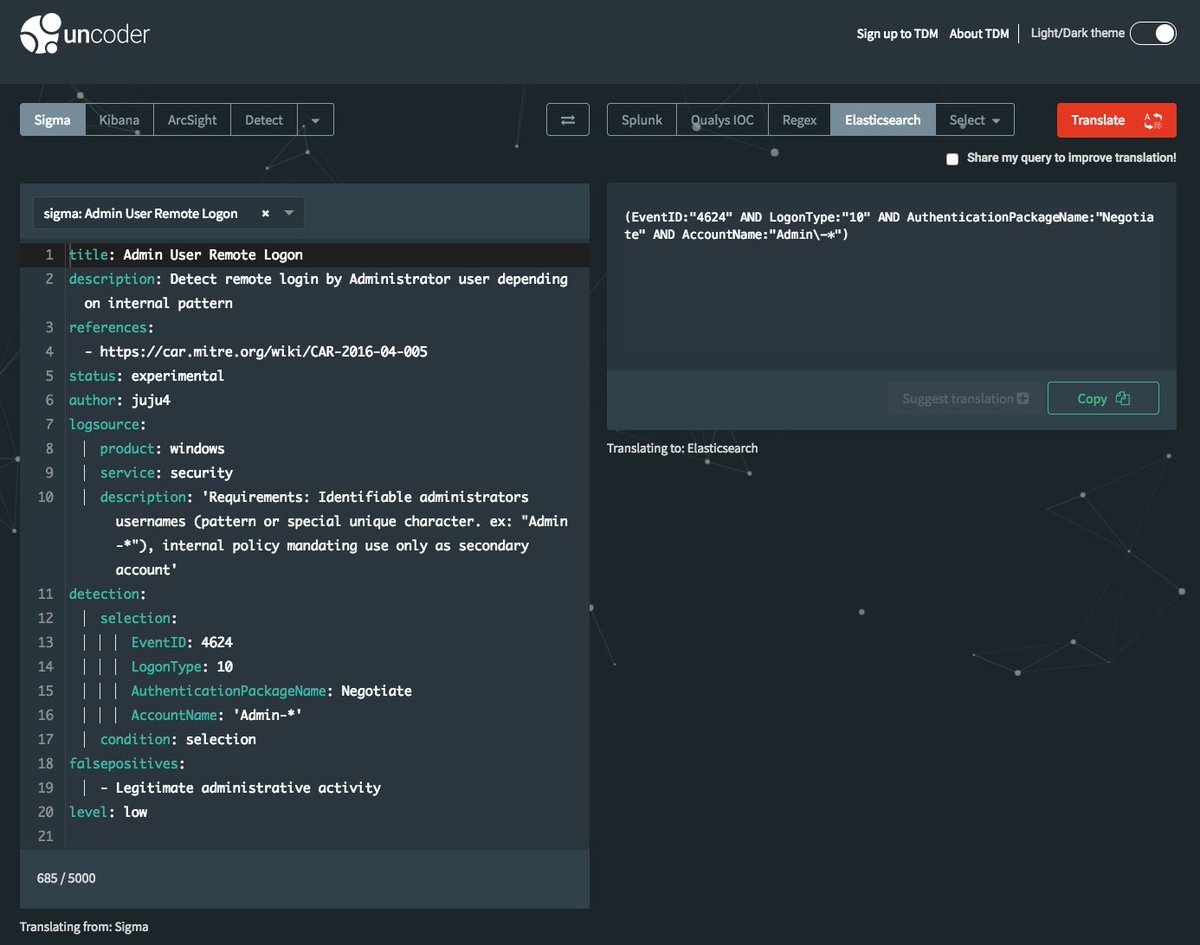Click the AccountName 'Admin-*' line
This screenshot has width=1200, height=945.
click(x=217, y=715)
